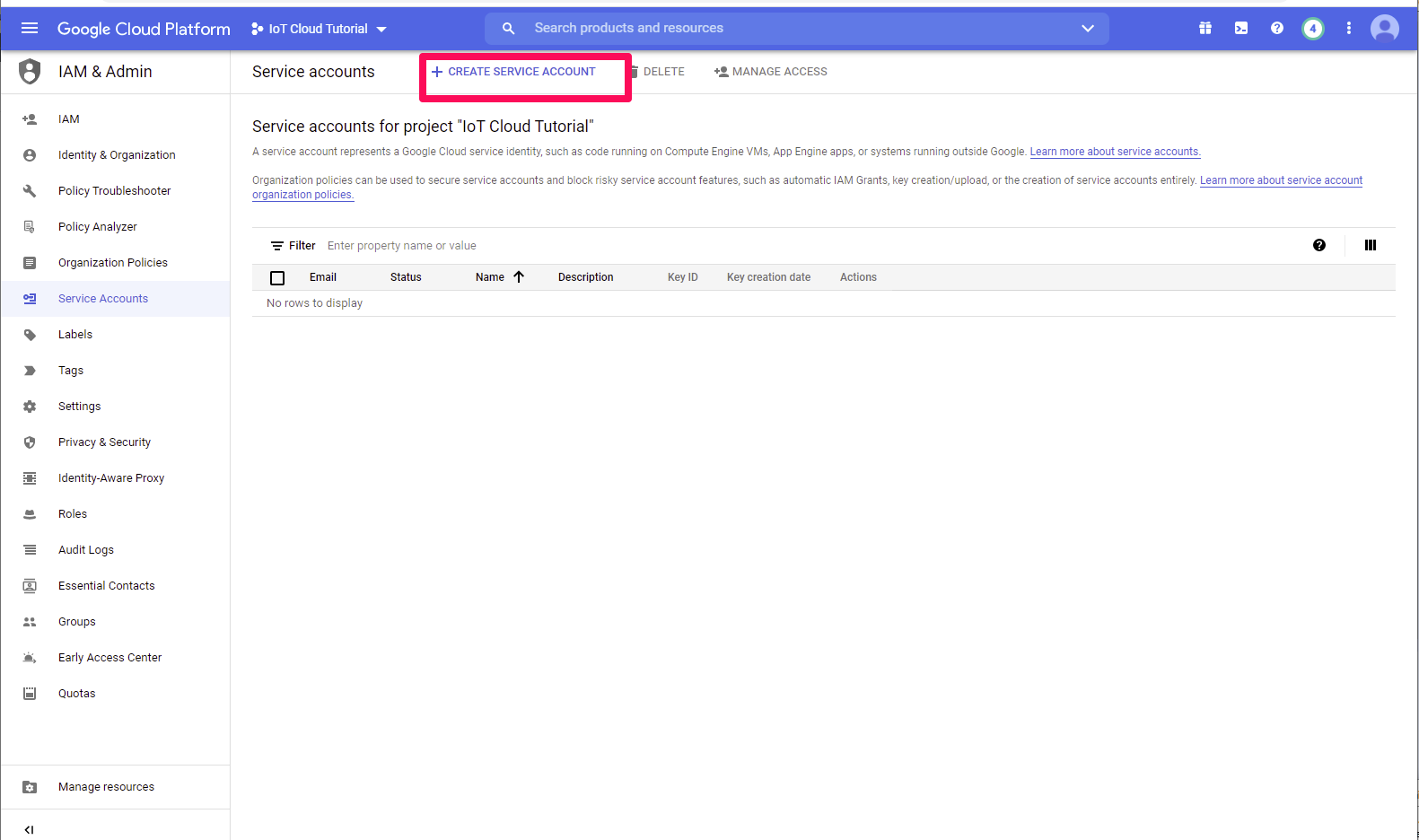Click Manage resources link
This screenshot has width=1419, height=840.
pos(106,787)
